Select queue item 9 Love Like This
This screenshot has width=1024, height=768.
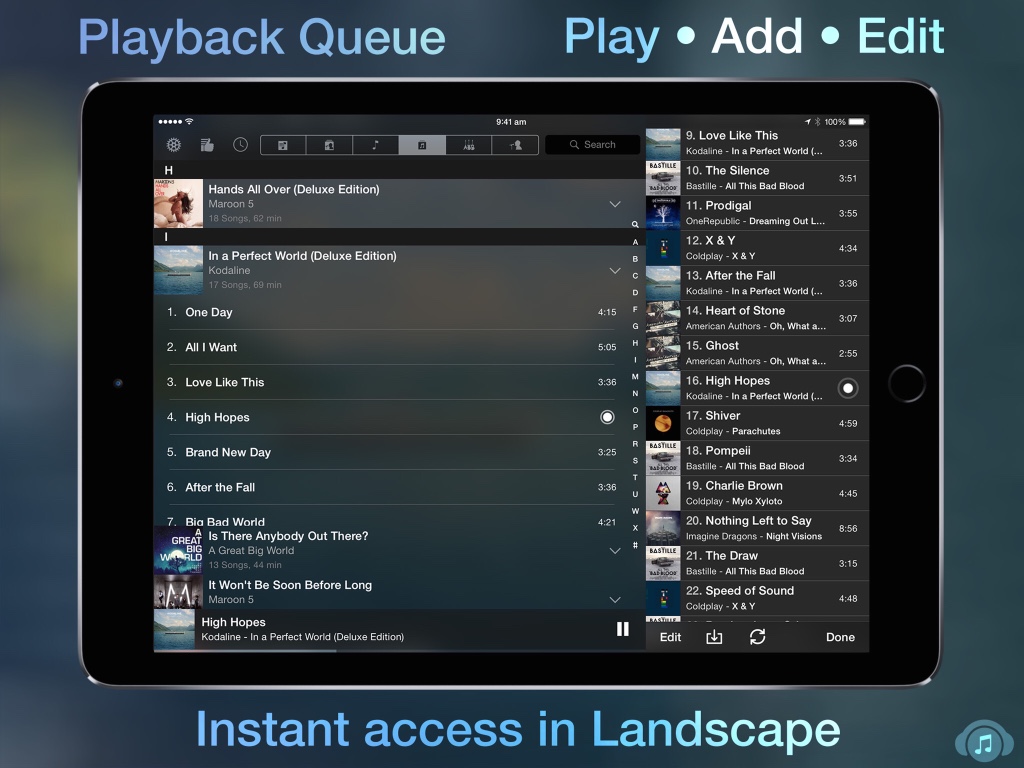tap(758, 143)
